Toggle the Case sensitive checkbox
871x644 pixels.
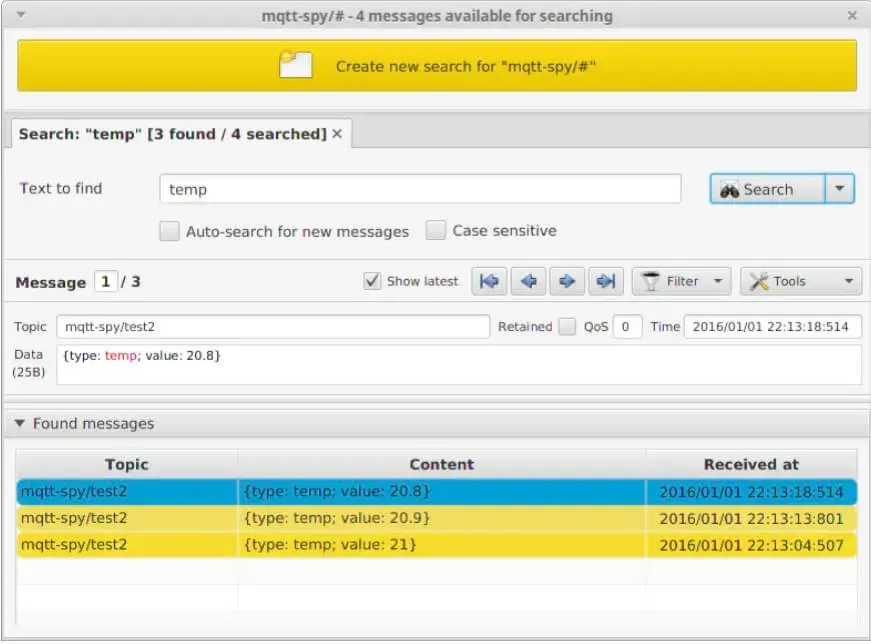436,230
